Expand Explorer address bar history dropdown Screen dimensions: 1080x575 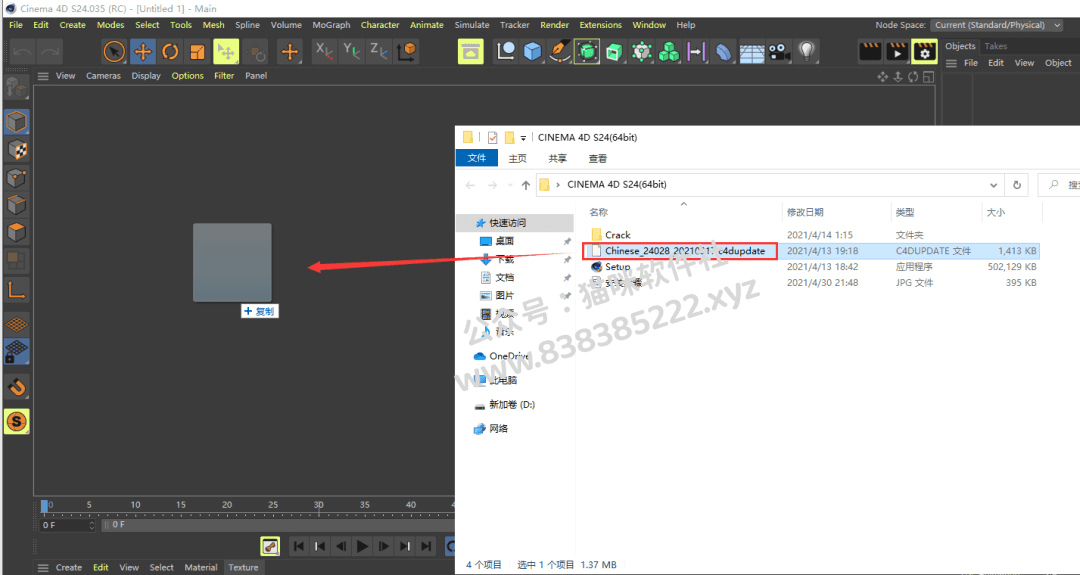[x=993, y=185]
